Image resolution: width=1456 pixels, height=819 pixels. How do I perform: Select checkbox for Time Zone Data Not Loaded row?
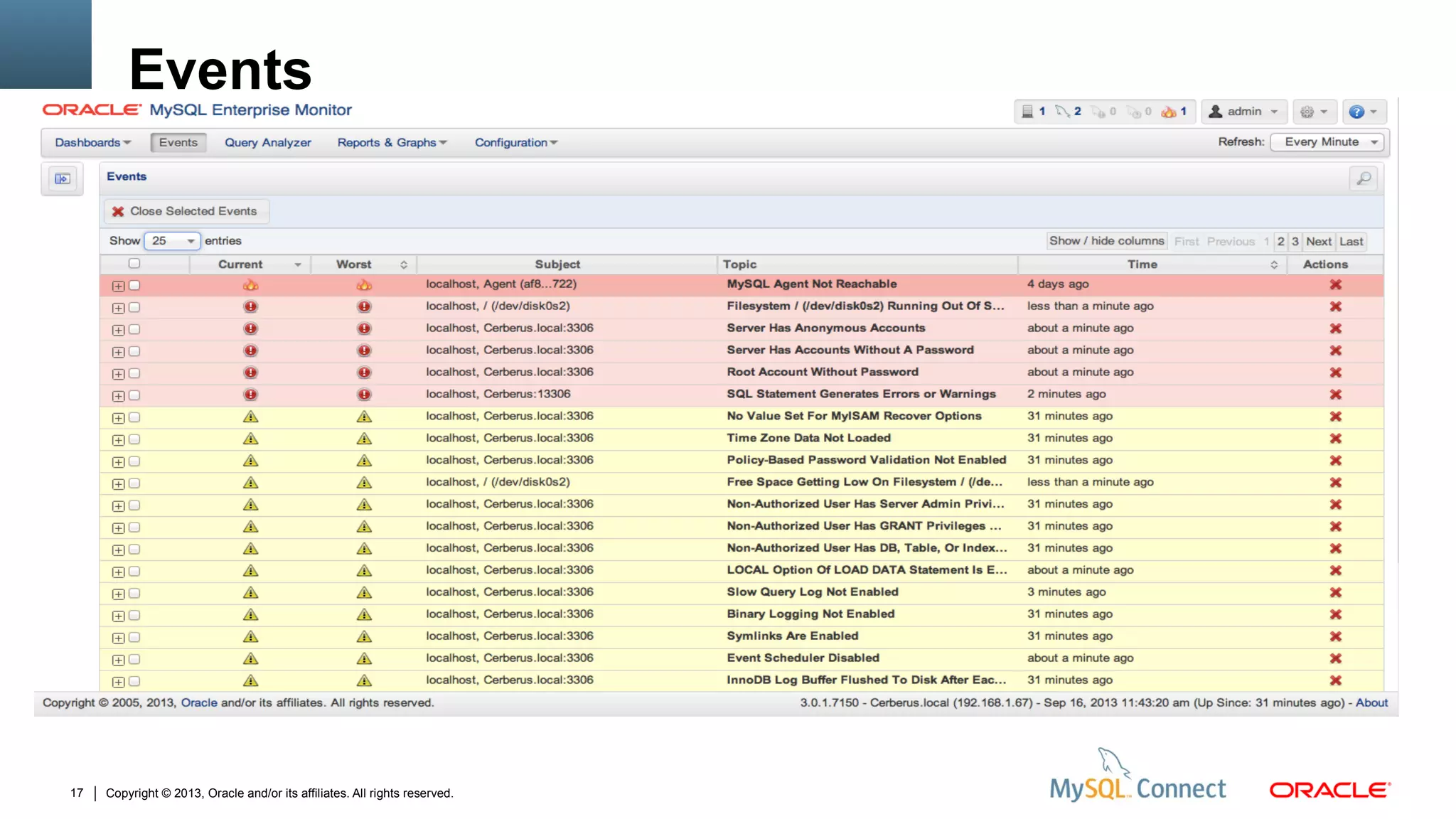point(134,439)
